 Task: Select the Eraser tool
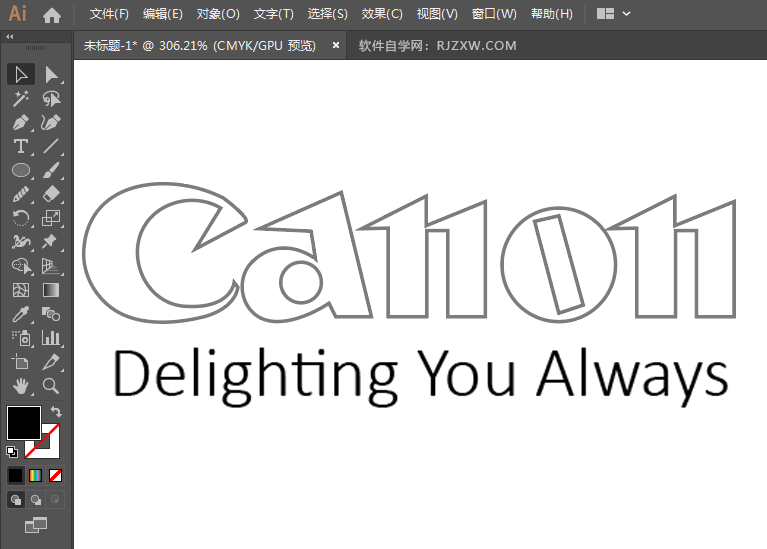[51, 194]
